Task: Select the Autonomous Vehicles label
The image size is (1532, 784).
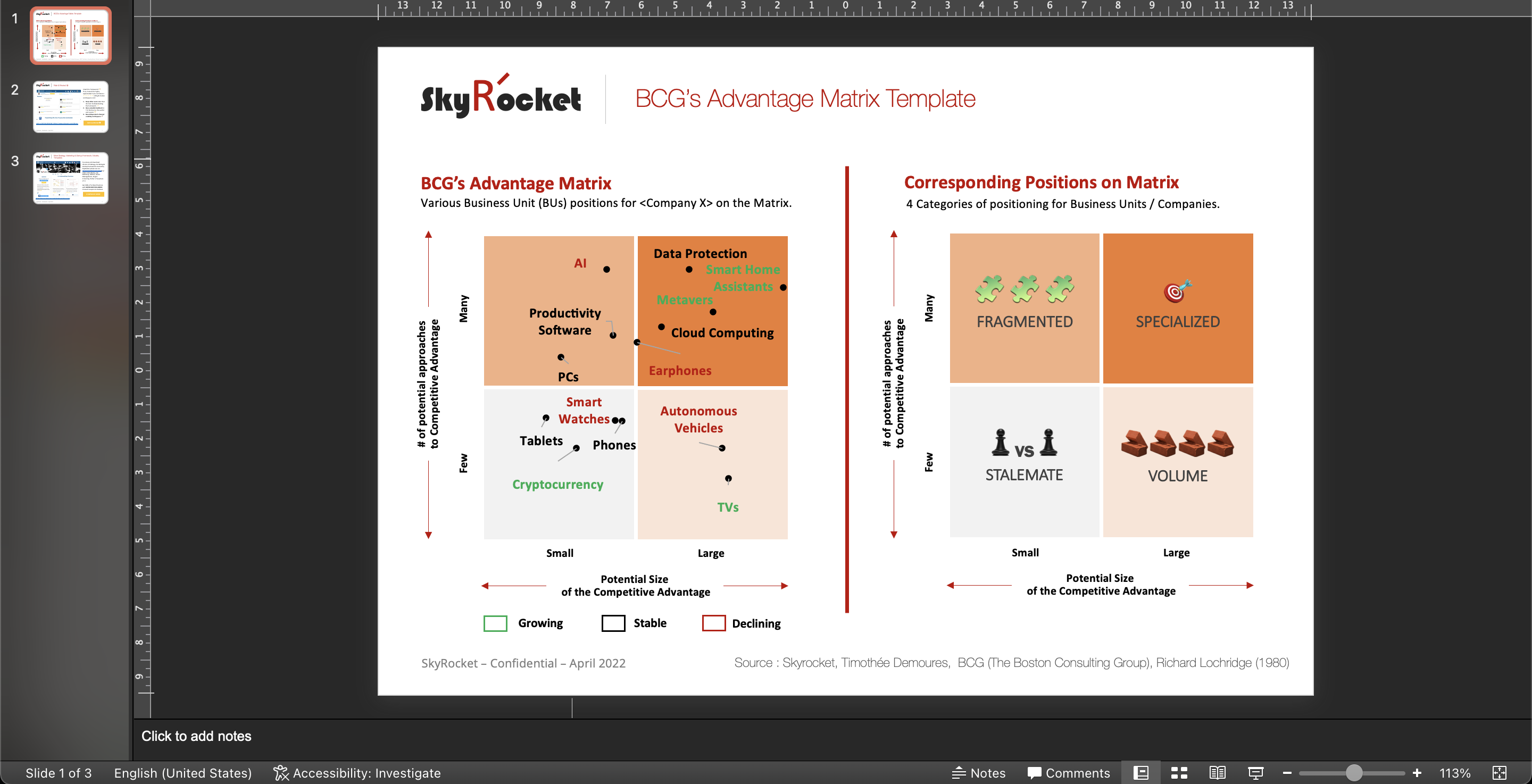Action: pos(698,419)
